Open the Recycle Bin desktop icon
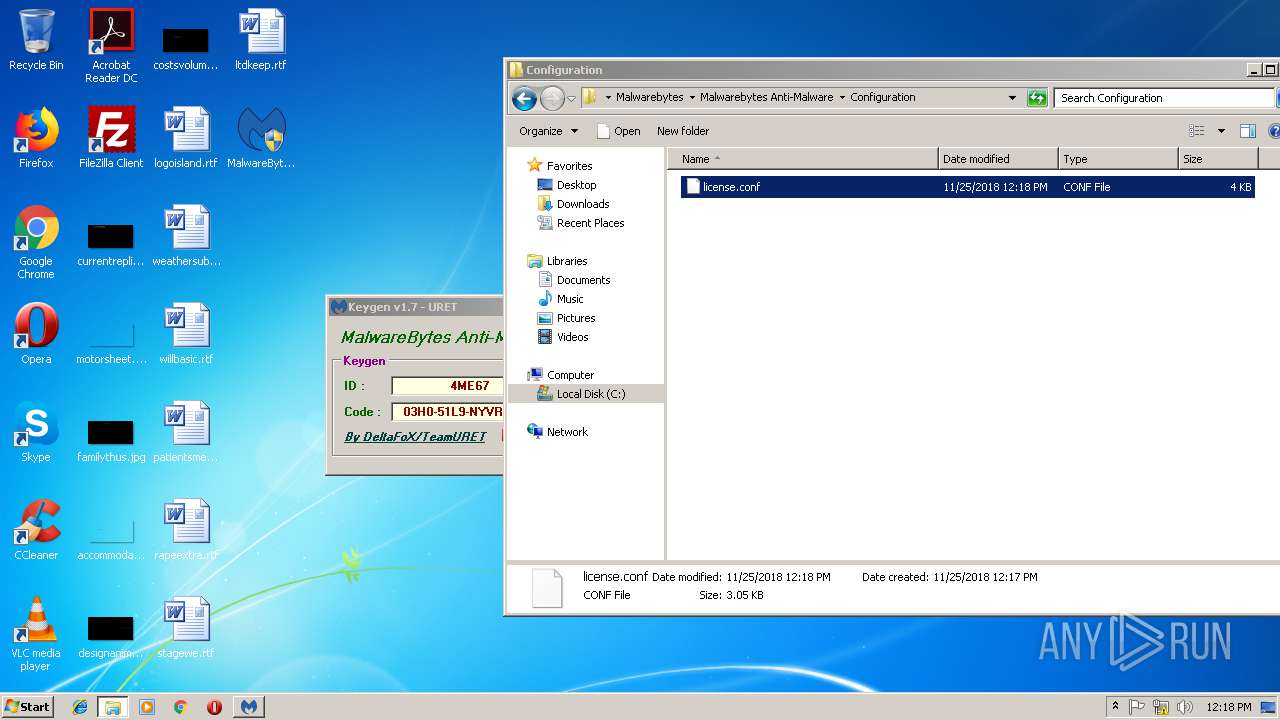The width and height of the screenshot is (1280, 720). click(36, 42)
